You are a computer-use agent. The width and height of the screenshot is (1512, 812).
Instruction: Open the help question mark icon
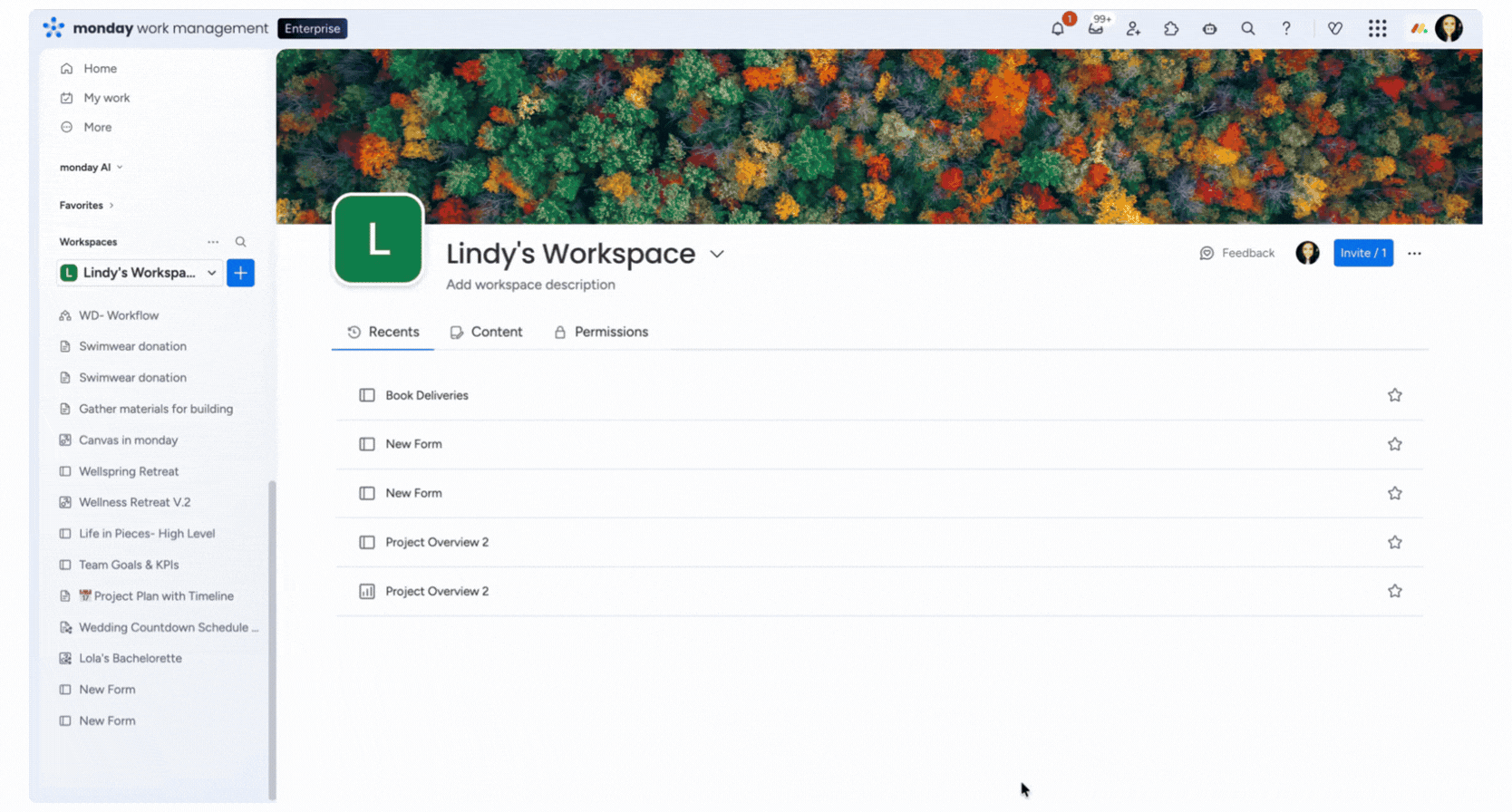(1286, 29)
